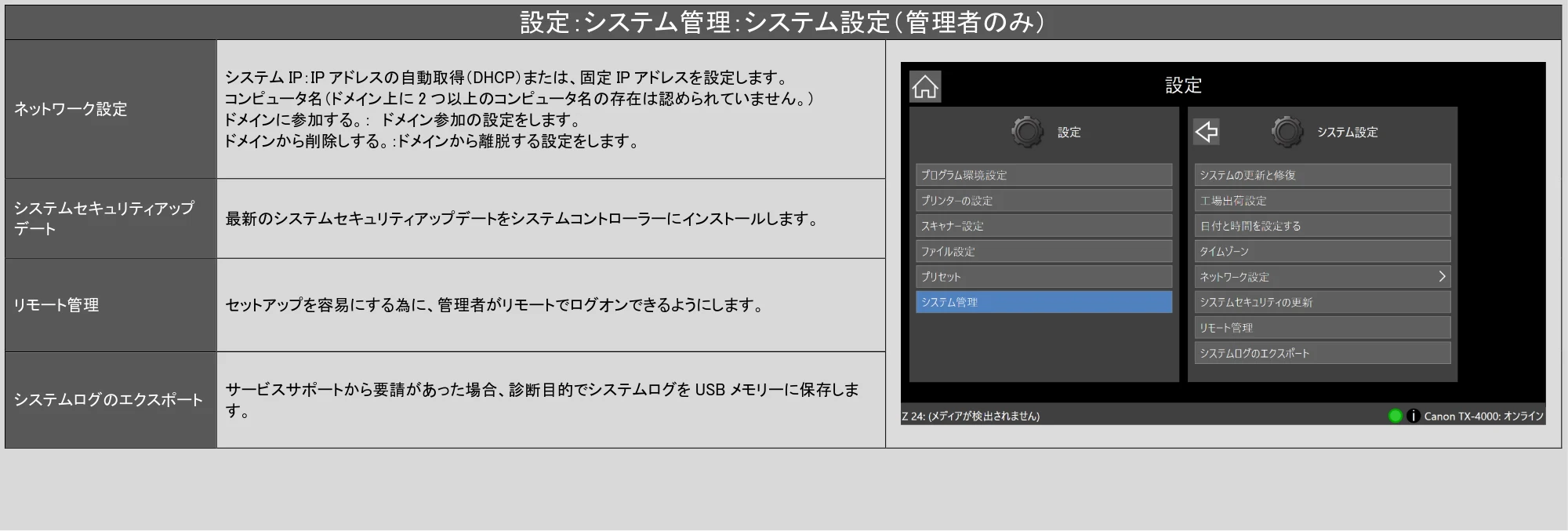Click システムセキュリティの更新

tap(1322, 302)
